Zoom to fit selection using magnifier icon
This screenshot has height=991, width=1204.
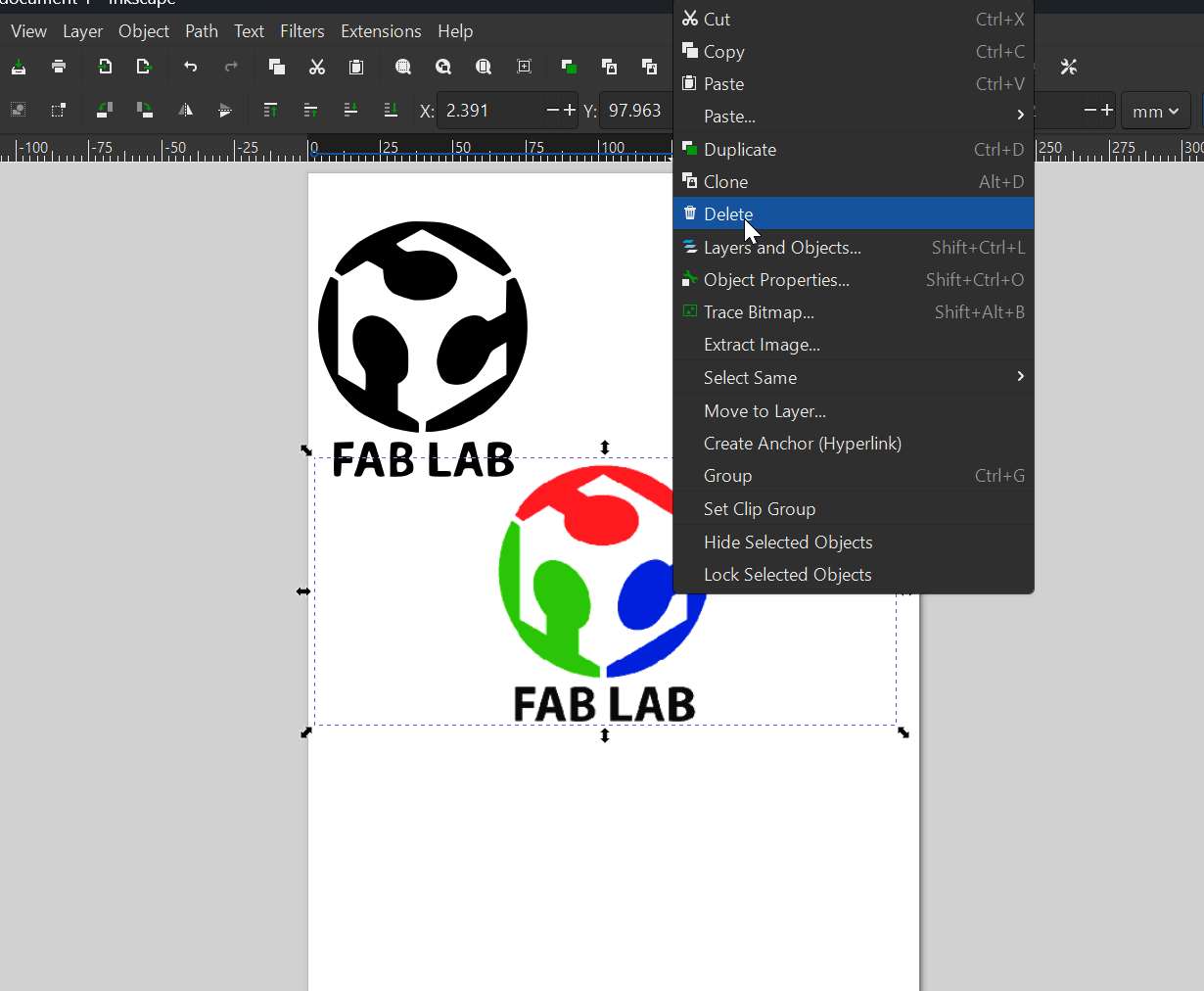(x=402, y=67)
